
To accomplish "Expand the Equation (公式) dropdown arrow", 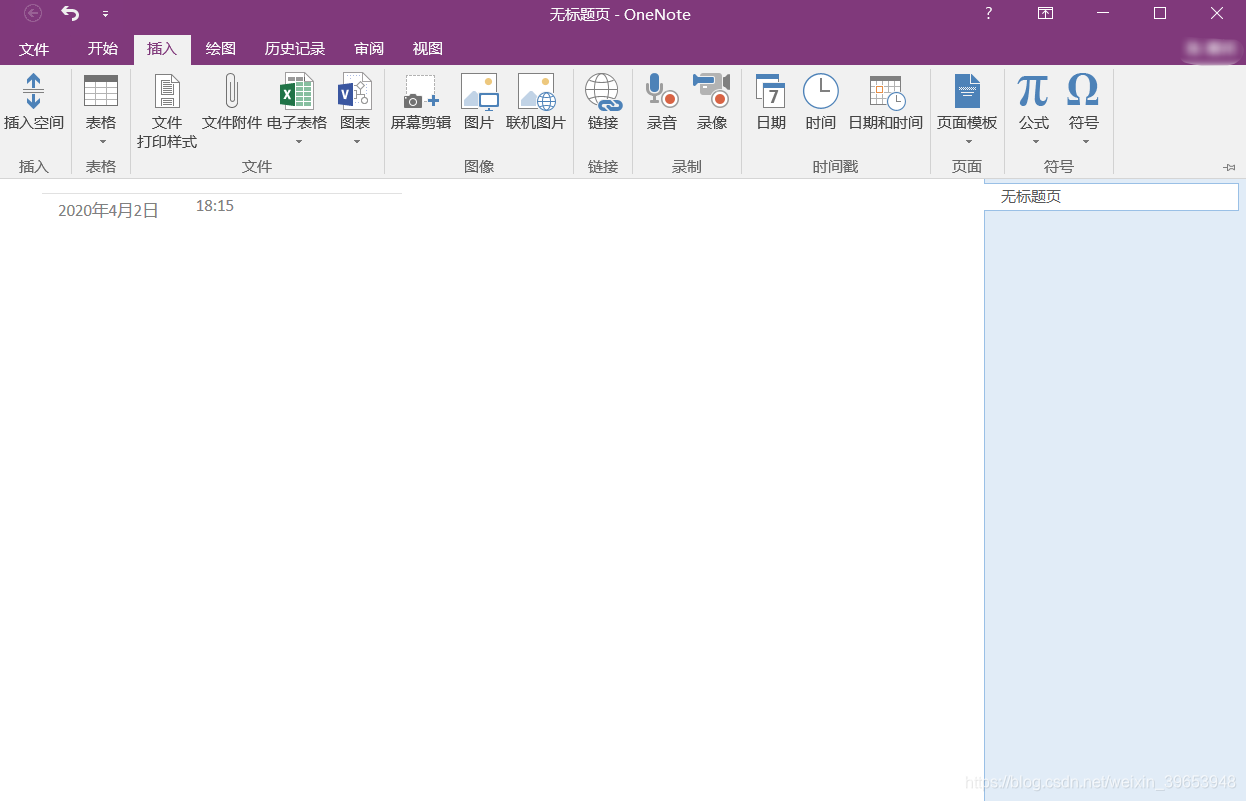I will pos(1035,142).
